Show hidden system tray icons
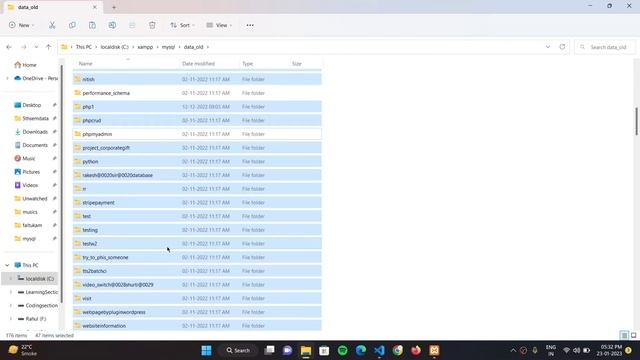Image resolution: width=640 pixels, height=360 pixels. coord(513,350)
